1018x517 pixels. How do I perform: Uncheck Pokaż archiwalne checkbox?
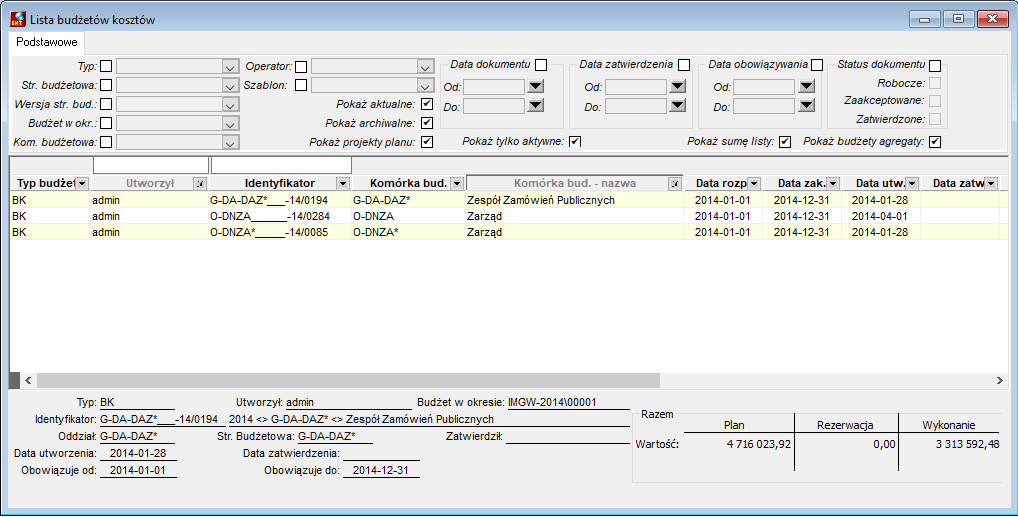point(427,123)
